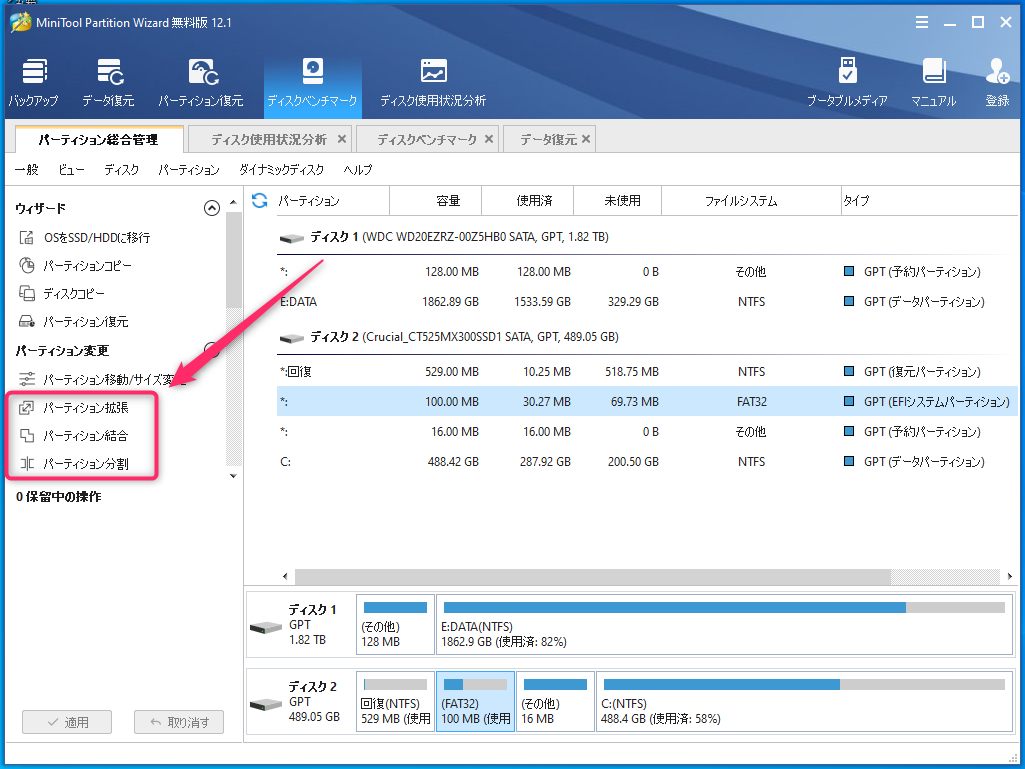Open the マニュアル manual icon
This screenshot has height=769, width=1025.
point(933,83)
